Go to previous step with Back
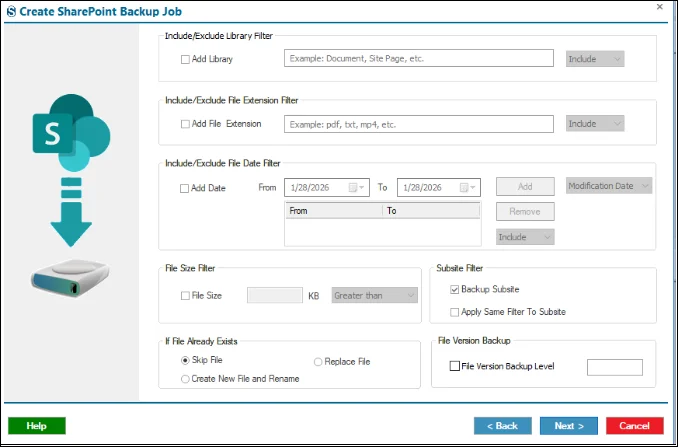 502,426
